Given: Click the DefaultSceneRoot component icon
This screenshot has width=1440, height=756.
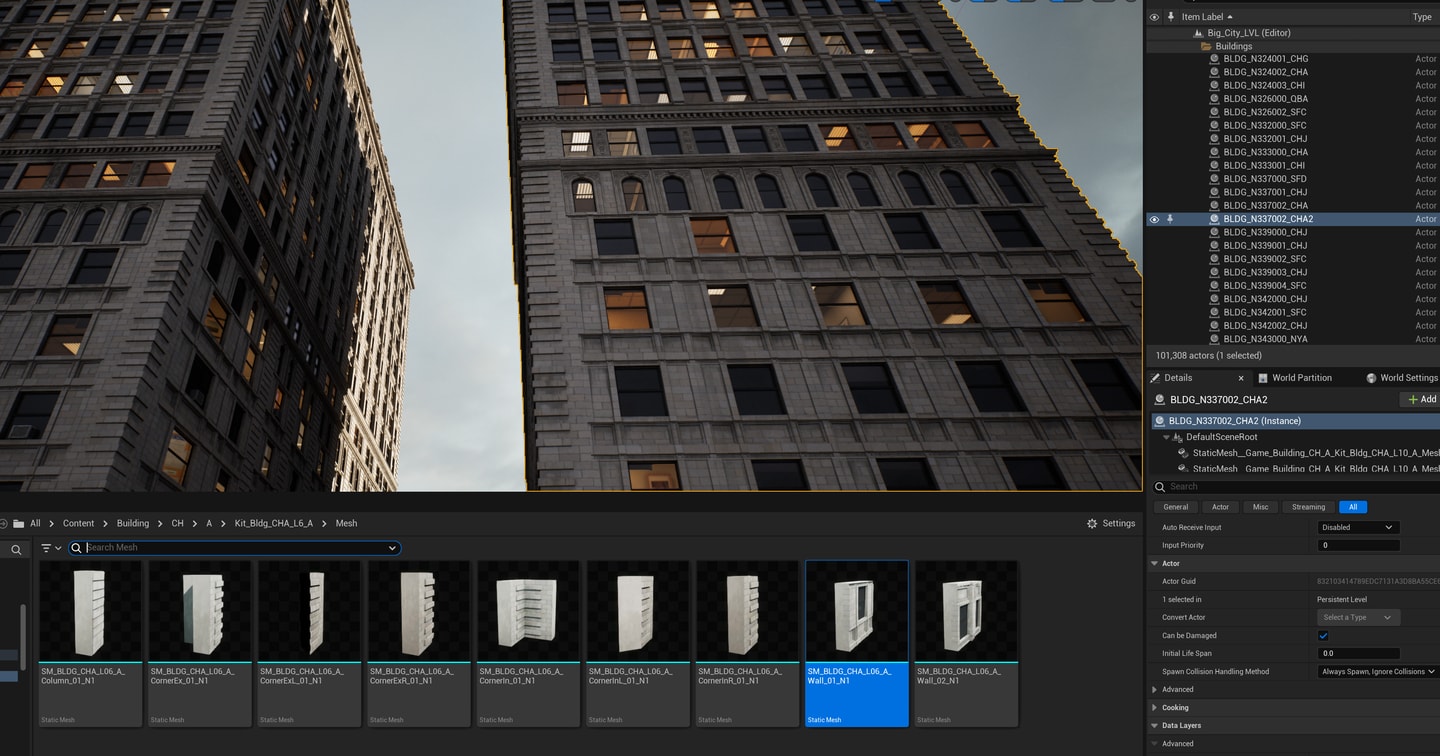Looking at the screenshot, I should [1178, 437].
